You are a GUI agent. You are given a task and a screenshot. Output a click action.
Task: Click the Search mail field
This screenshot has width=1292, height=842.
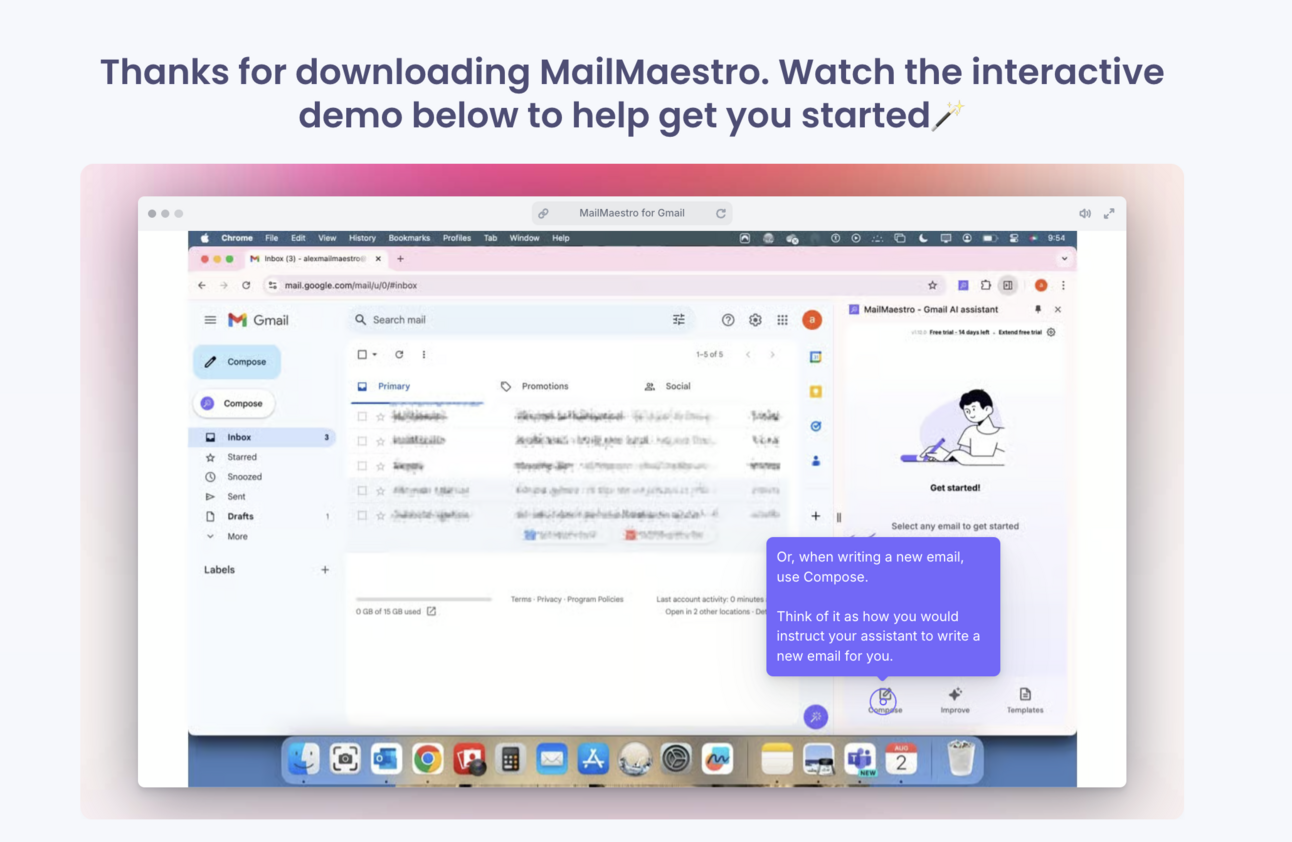coord(520,320)
